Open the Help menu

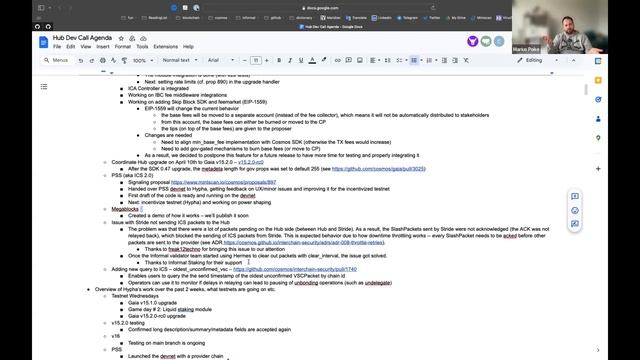coord(188,47)
